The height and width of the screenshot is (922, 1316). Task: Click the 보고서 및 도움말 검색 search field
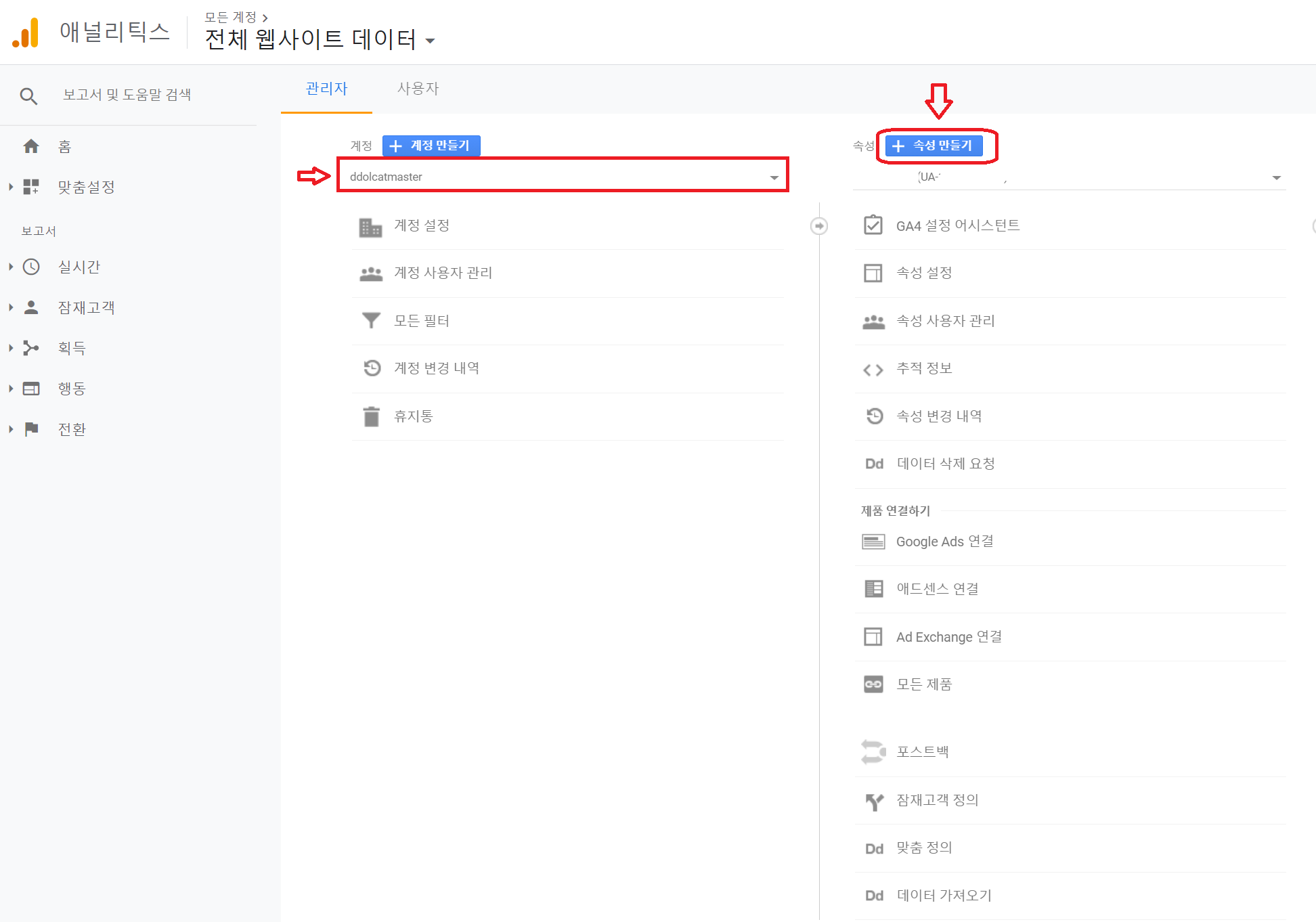coord(127,95)
